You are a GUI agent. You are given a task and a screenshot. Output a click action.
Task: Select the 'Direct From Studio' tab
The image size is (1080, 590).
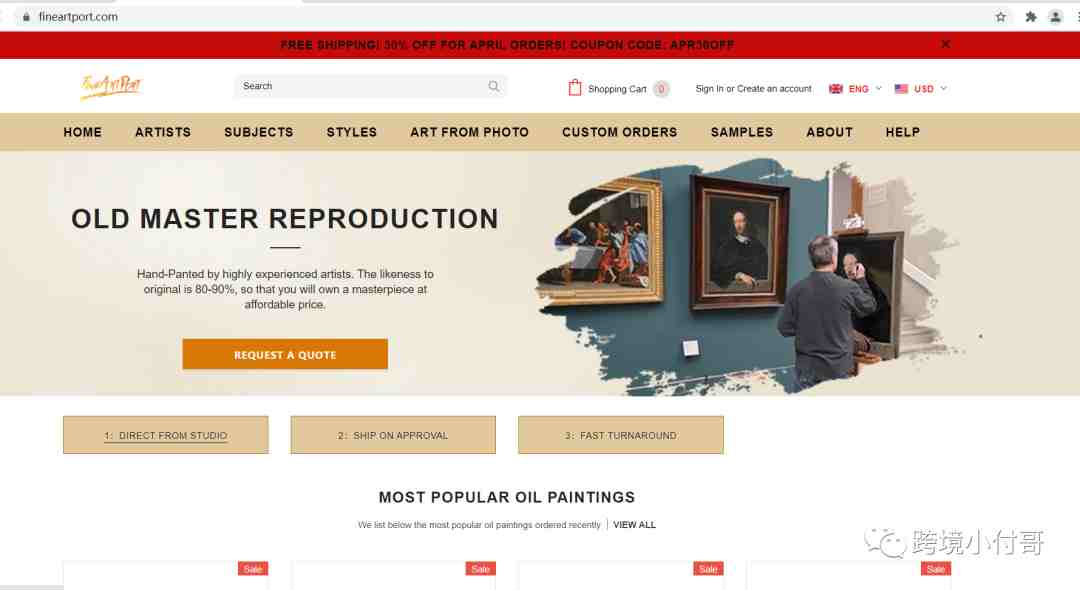click(x=166, y=435)
